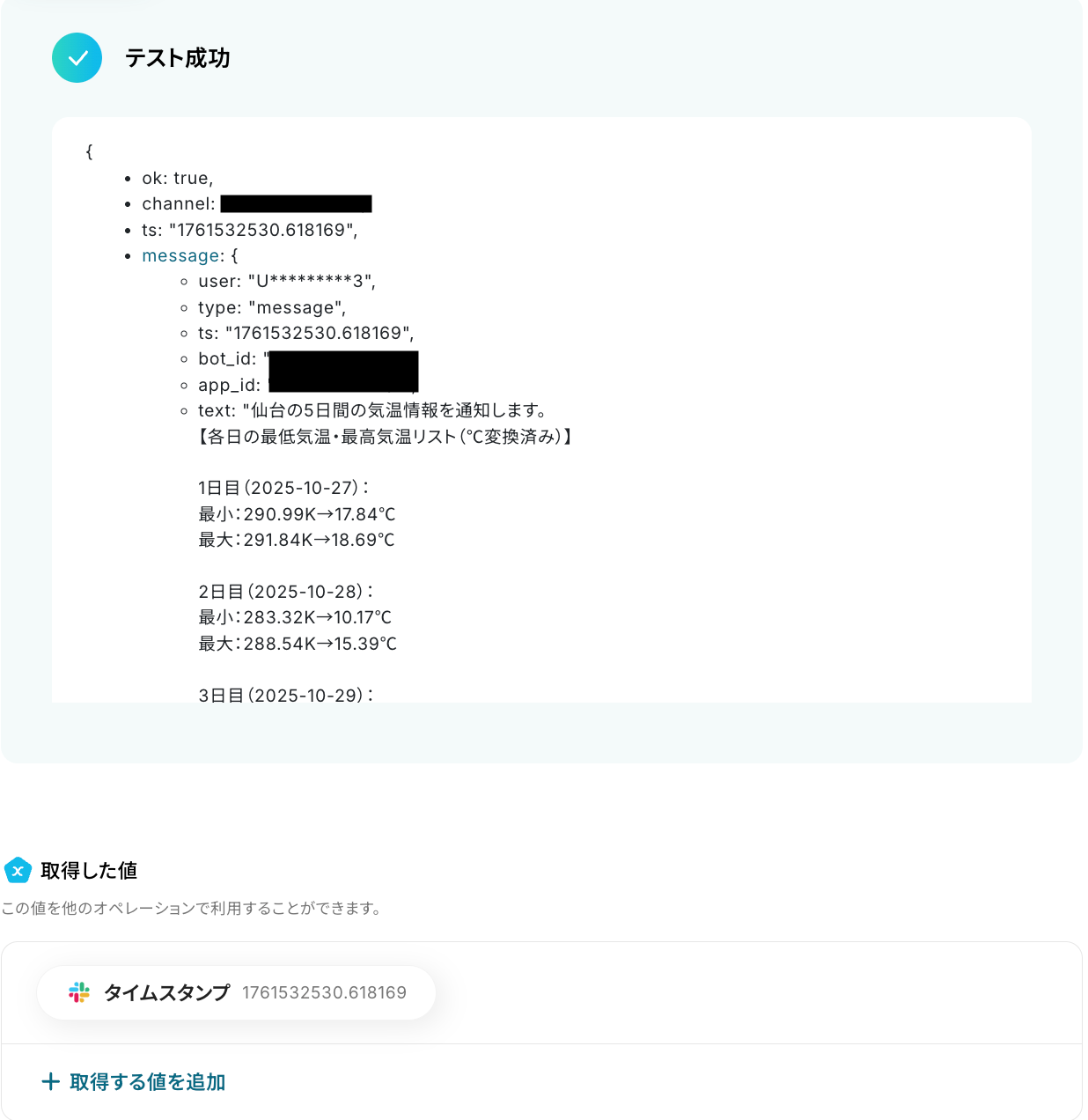1088x1120 pixels.
Task: Click the app_id entry line
Action: 308,385
